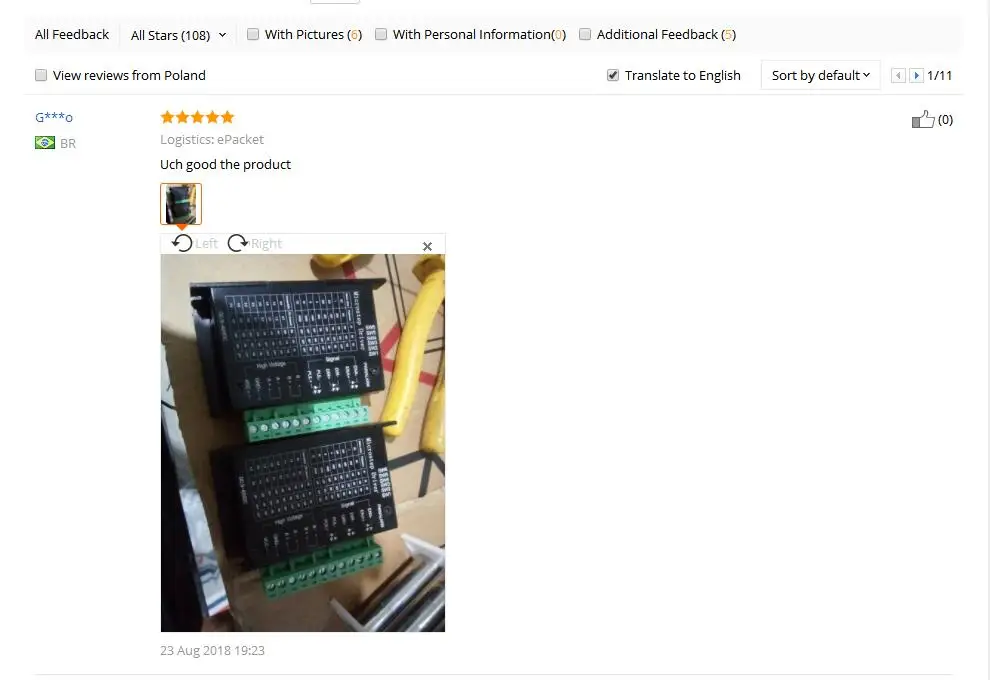Click the Left rotate label
990x680 pixels.
[206, 243]
